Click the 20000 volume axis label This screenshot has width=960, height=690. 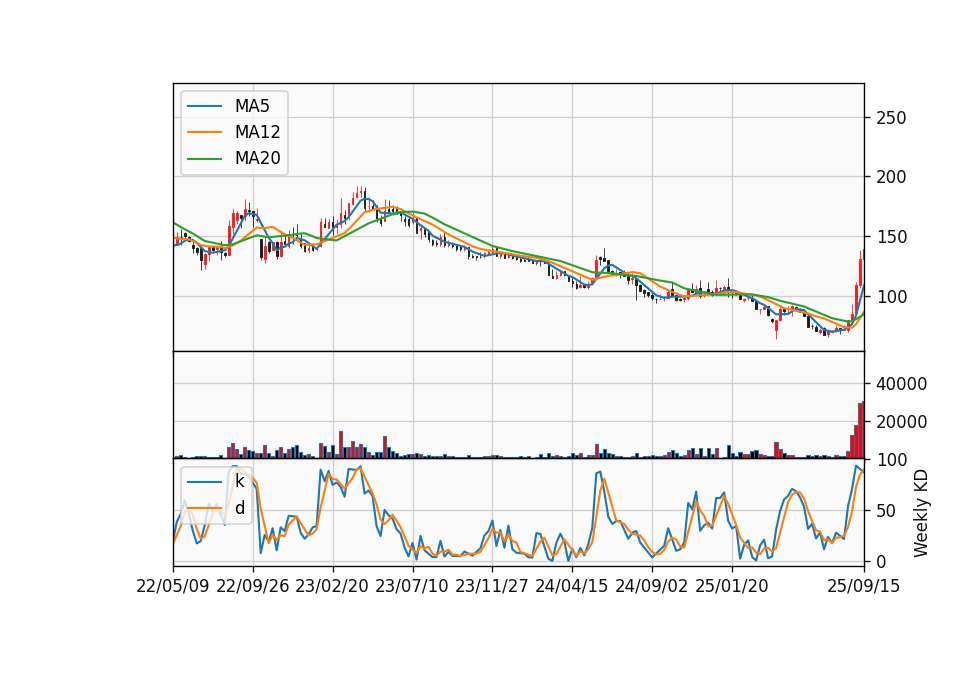901,422
